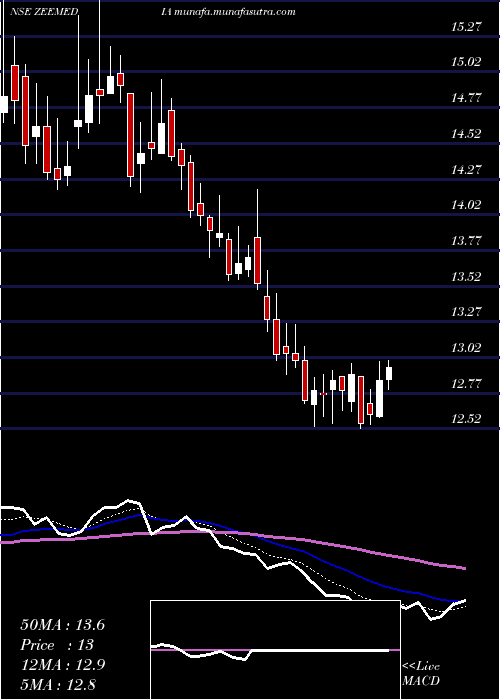Click the 13.27 price axis label
Viewport: 500px width, 700px height.
(466, 312)
